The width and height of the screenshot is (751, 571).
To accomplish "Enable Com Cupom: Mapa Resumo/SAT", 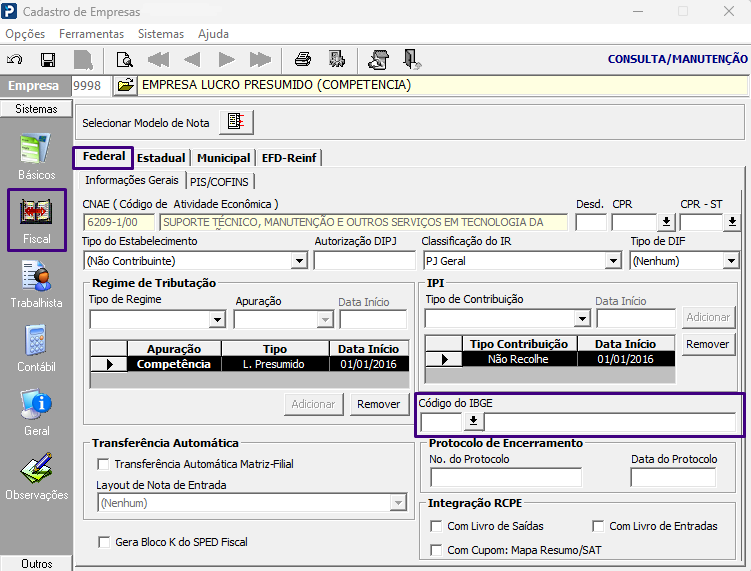I will click(x=436, y=550).
